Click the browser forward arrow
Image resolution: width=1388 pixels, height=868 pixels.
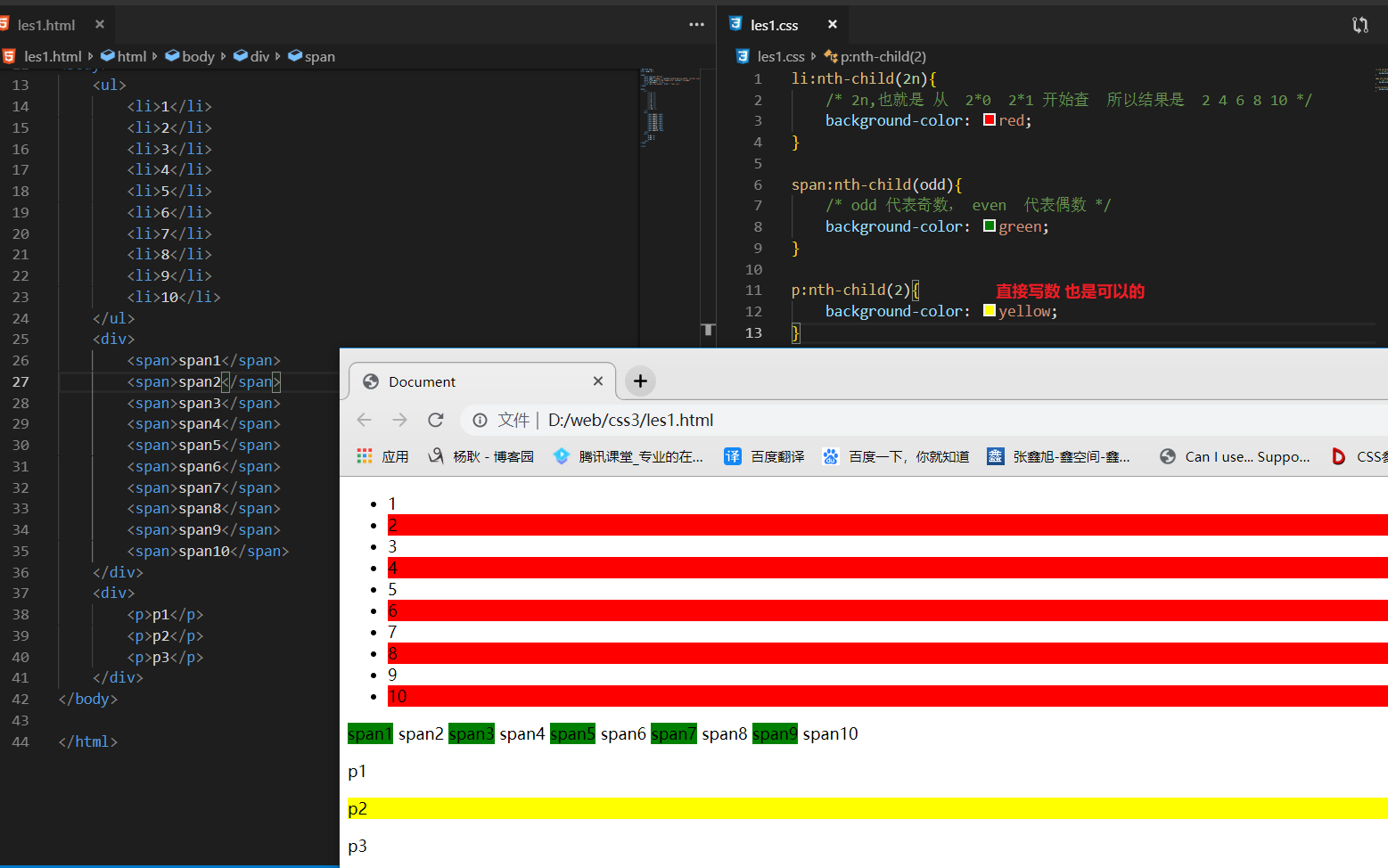point(399,420)
